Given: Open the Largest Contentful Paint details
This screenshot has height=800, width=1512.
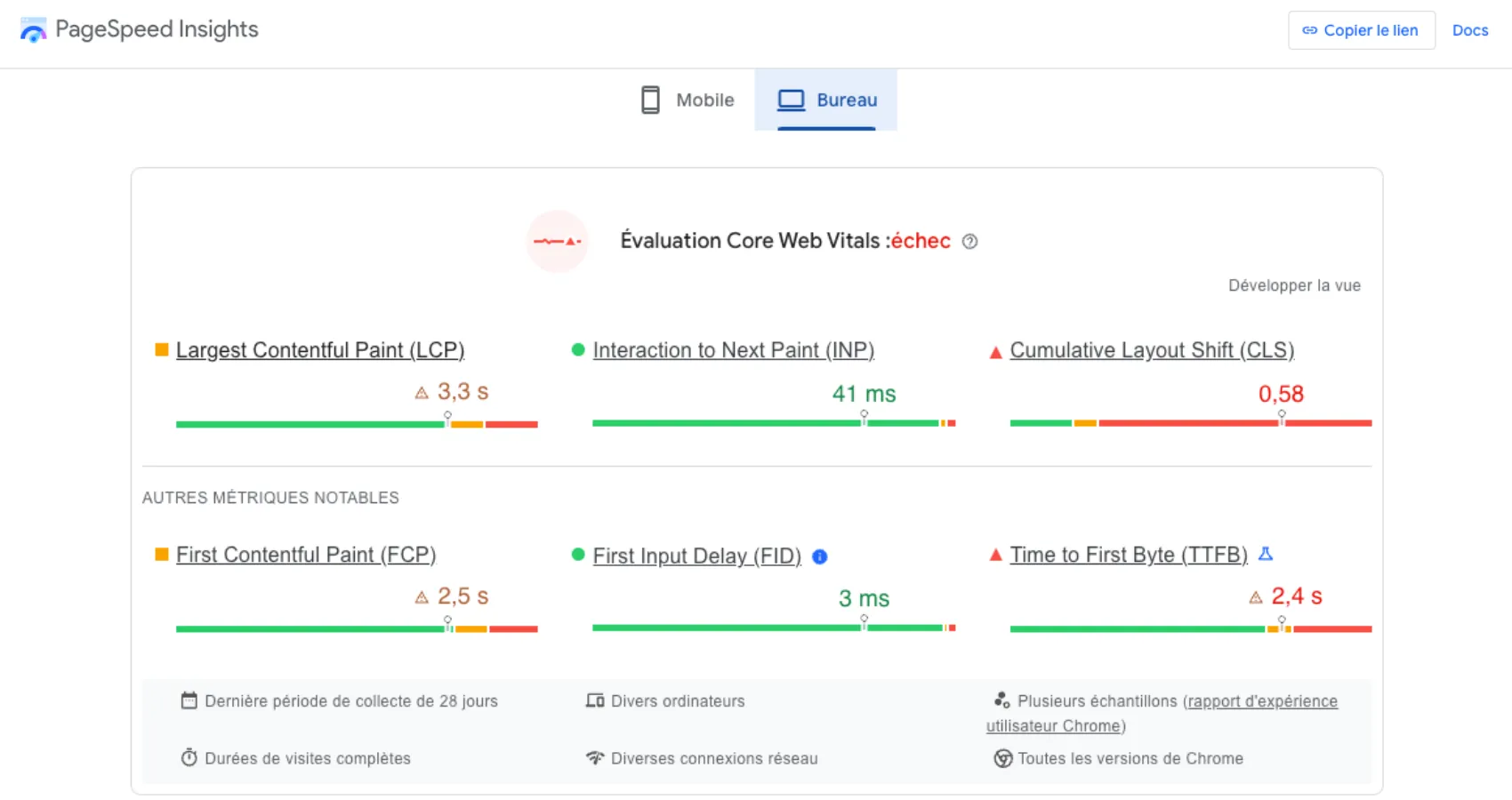Looking at the screenshot, I should coord(320,350).
